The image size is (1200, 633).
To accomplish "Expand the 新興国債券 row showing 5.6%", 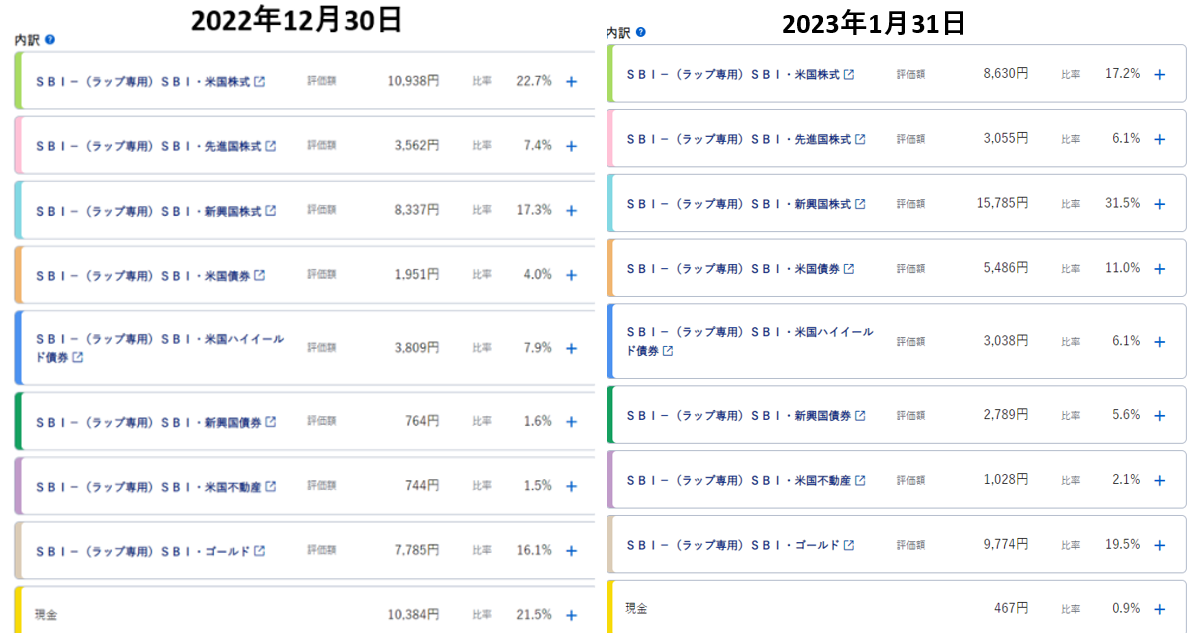I will 1160,415.
